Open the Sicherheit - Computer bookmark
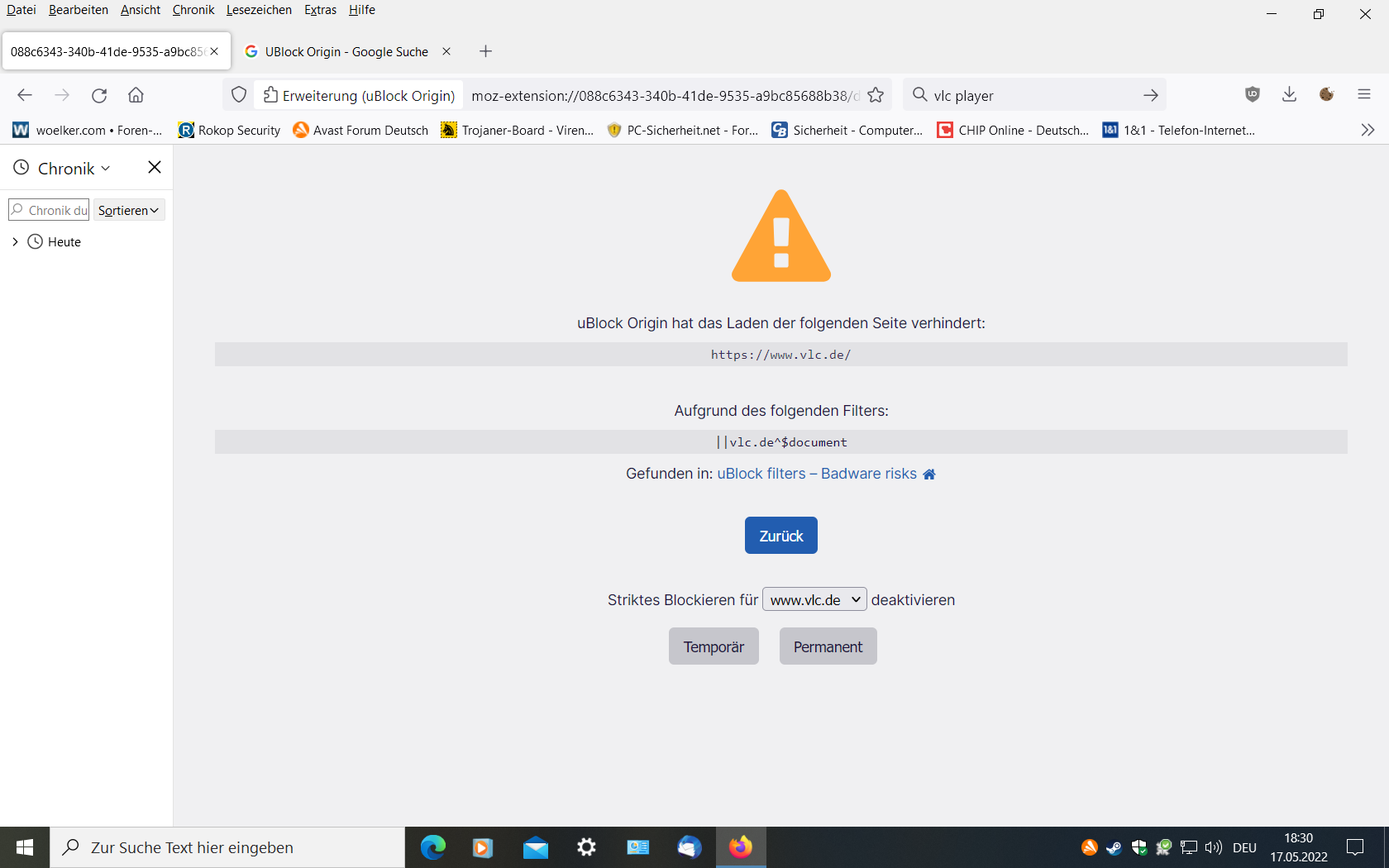Viewport: 1389px width, 868px height. [x=847, y=130]
